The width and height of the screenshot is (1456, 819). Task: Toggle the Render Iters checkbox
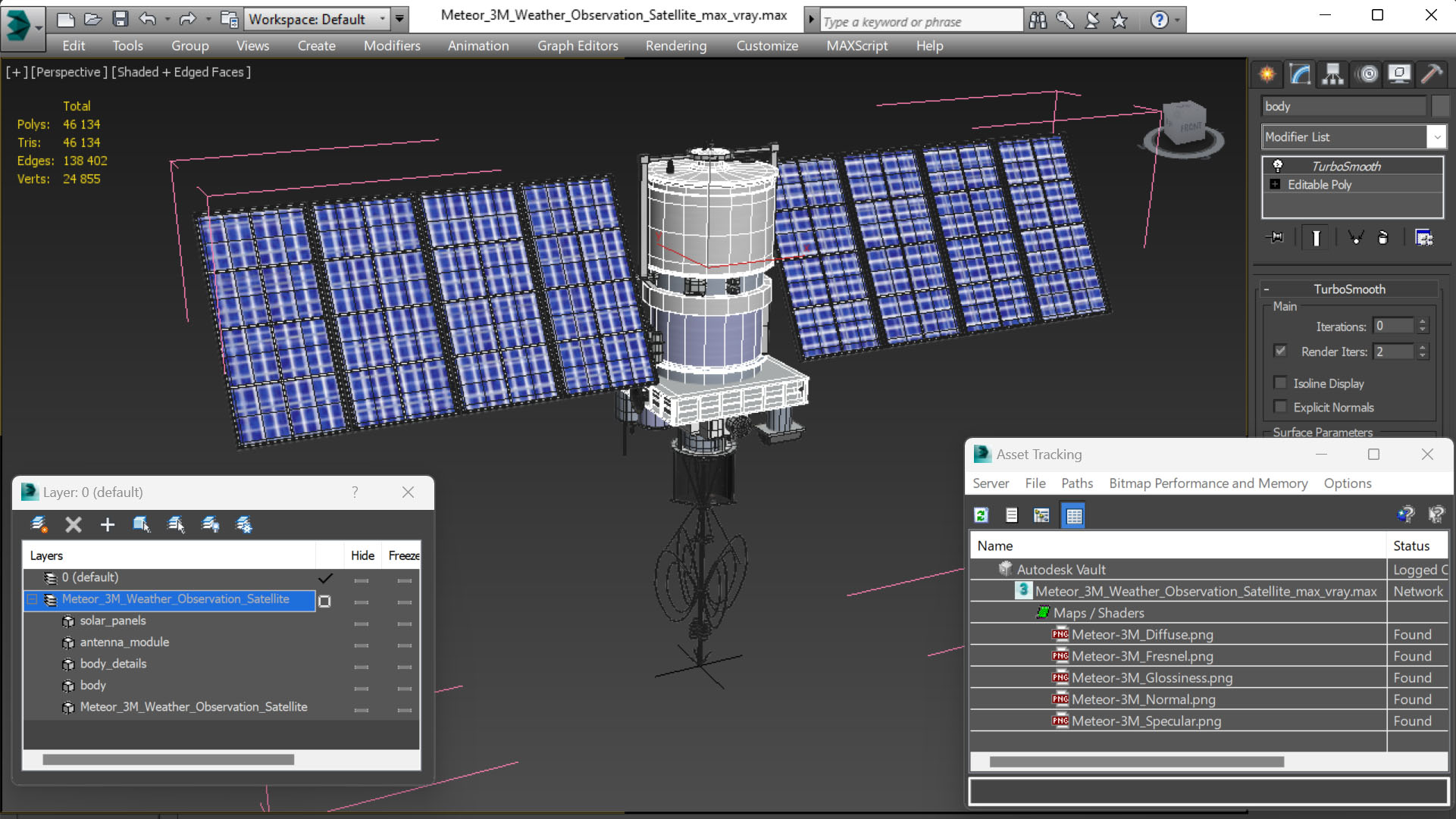click(x=1280, y=351)
